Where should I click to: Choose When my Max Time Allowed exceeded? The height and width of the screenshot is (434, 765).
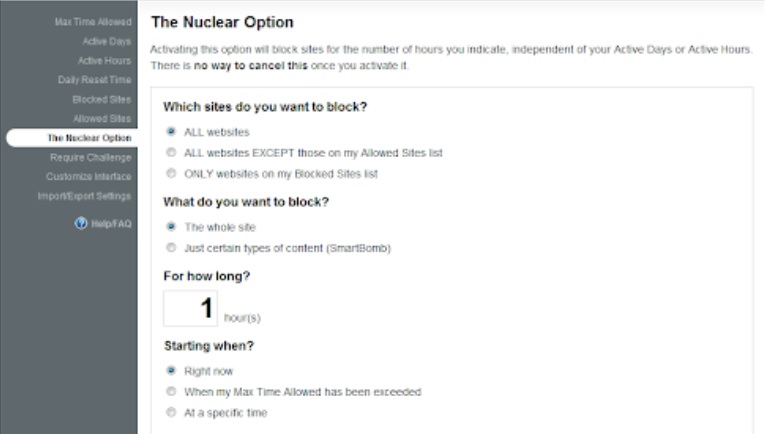tap(171, 391)
